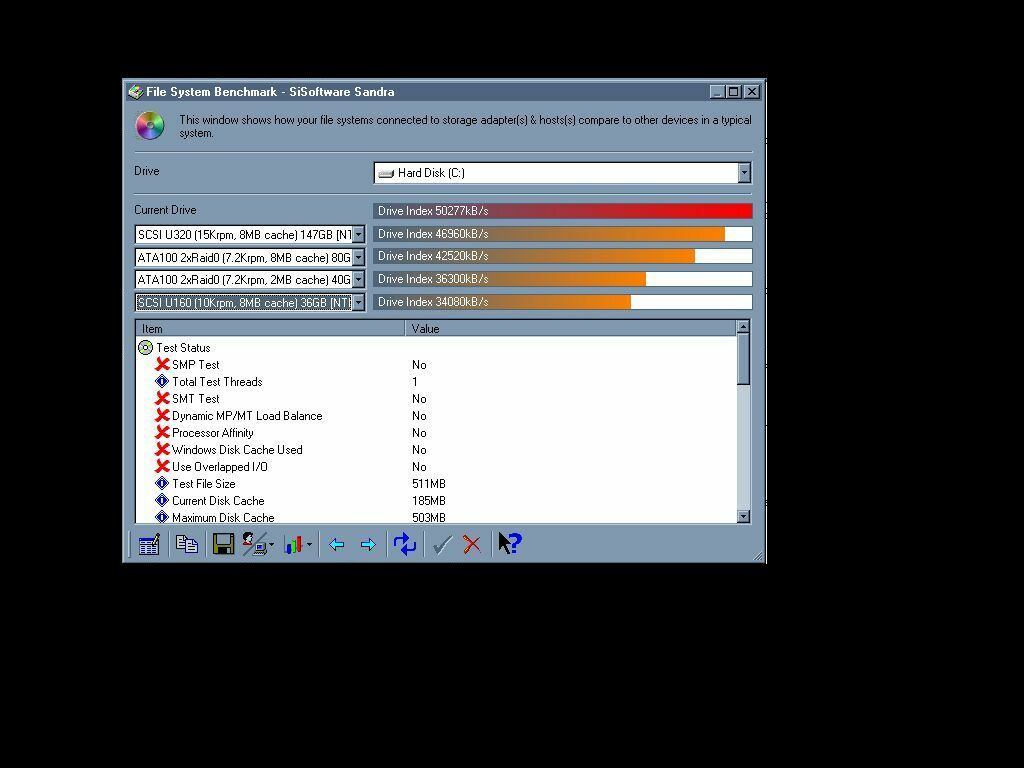Select the SMT Test row text

click(x=195, y=399)
